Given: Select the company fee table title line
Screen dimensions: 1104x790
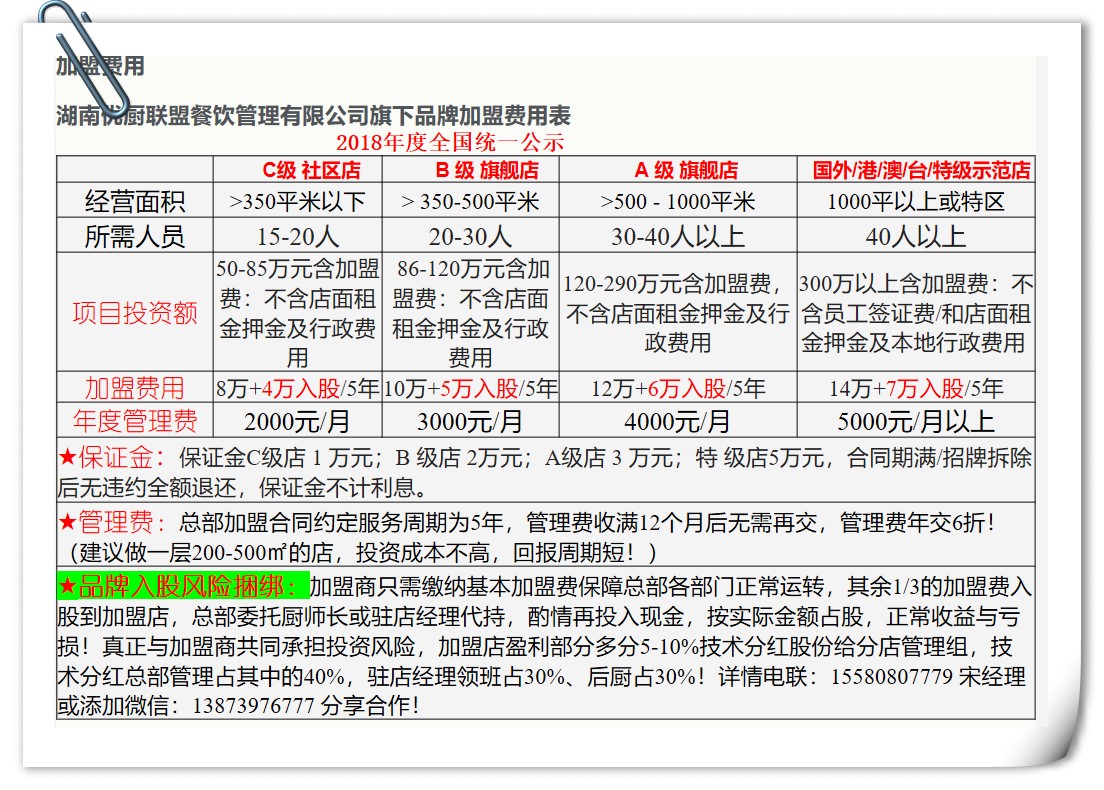Looking at the screenshot, I should tap(313, 116).
